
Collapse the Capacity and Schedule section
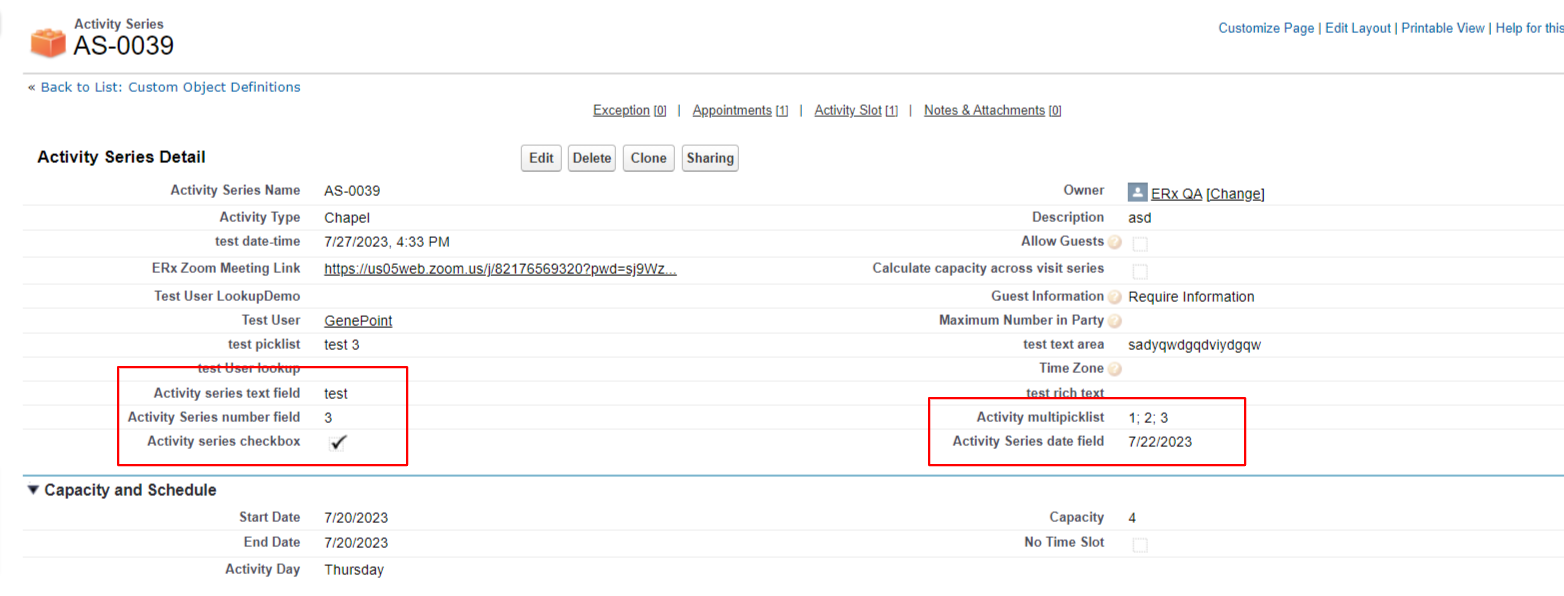[x=33, y=490]
